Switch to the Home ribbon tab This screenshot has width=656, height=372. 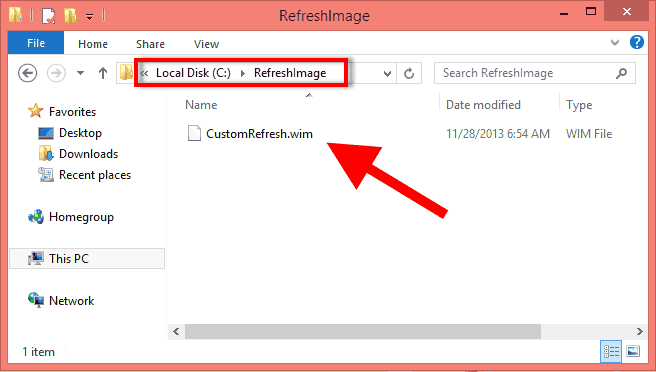tap(93, 44)
